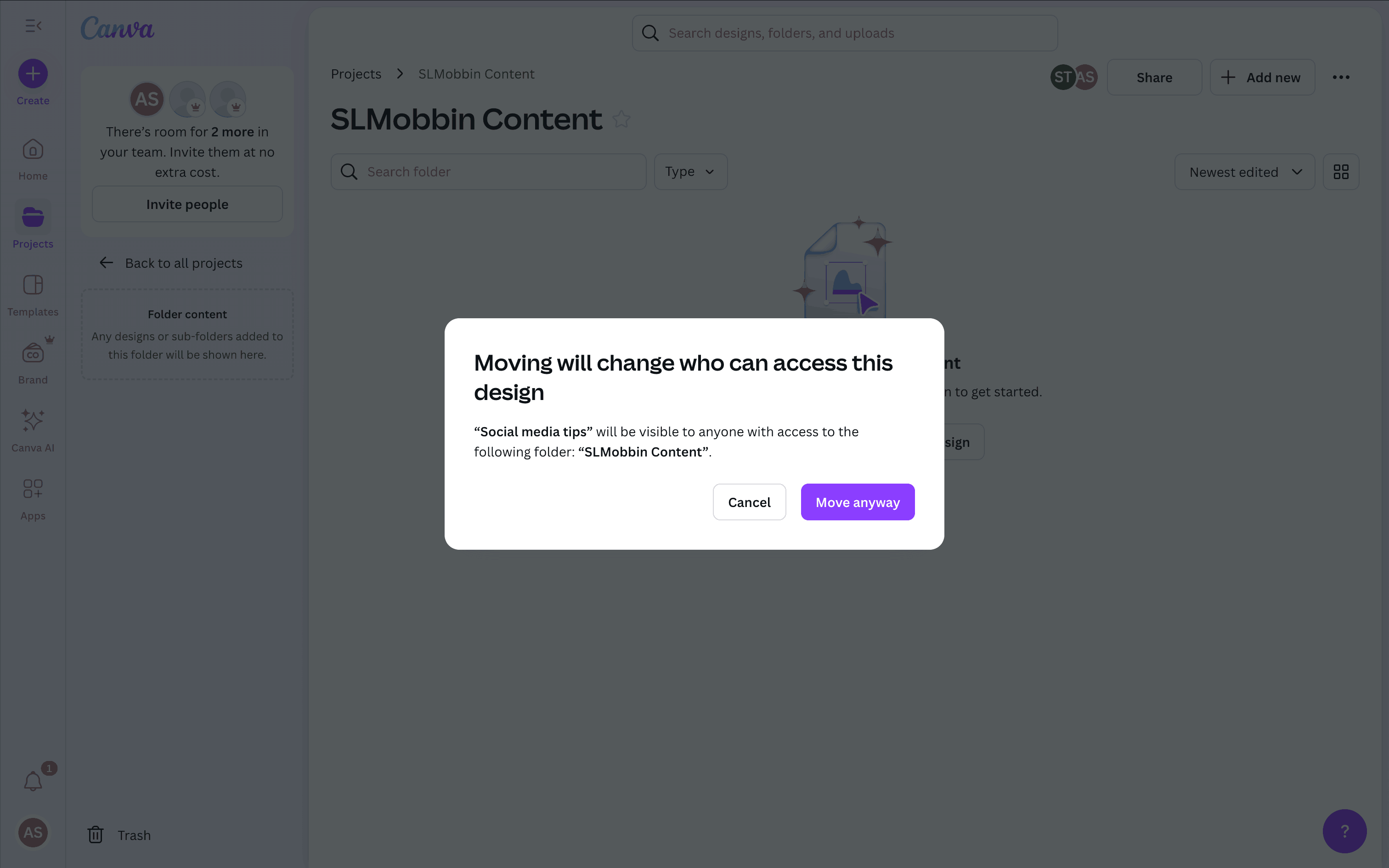Open the Apps sidebar icon
The image size is (1389, 868).
pyautogui.click(x=33, y=489)
